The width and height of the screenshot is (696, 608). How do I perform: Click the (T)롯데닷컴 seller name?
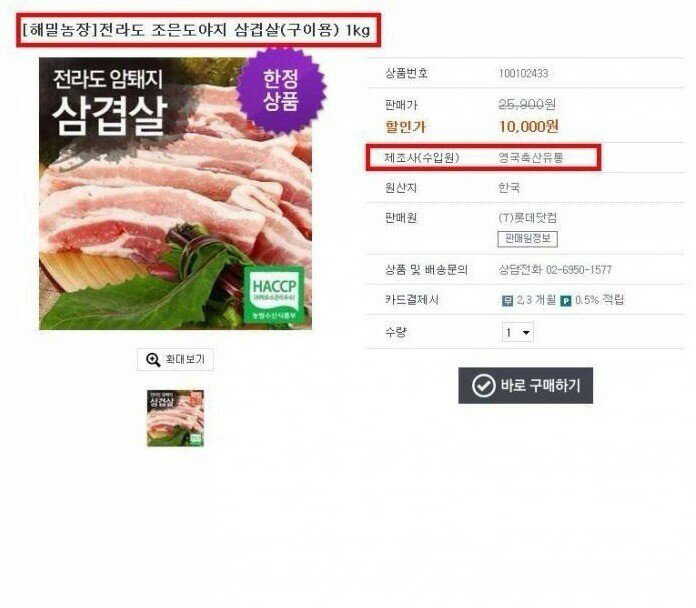coord(527,217)
